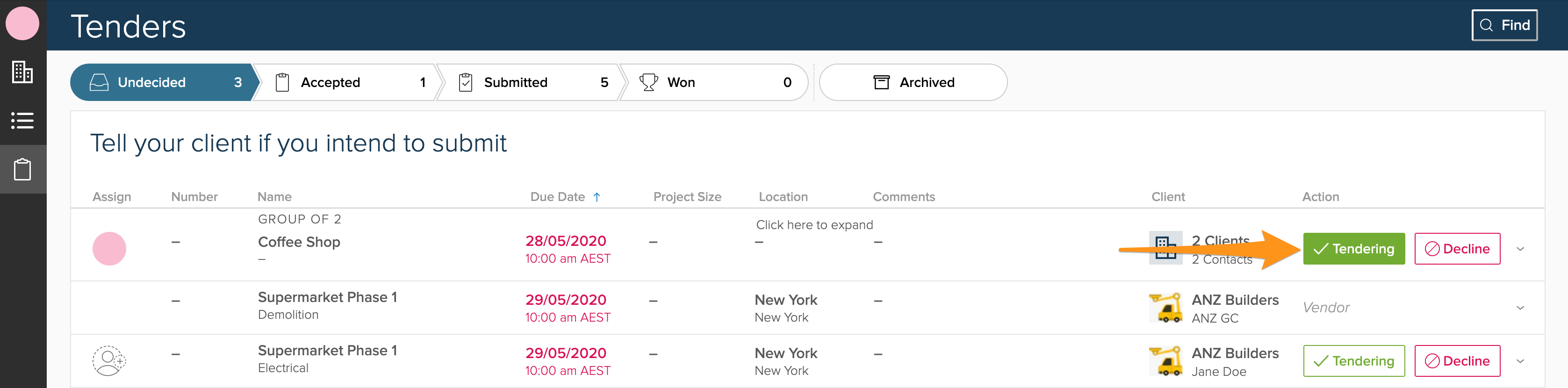This screenshot has width=1568, height=388.
Task: Assign user icon for Electrical tender
Action: 109,360
